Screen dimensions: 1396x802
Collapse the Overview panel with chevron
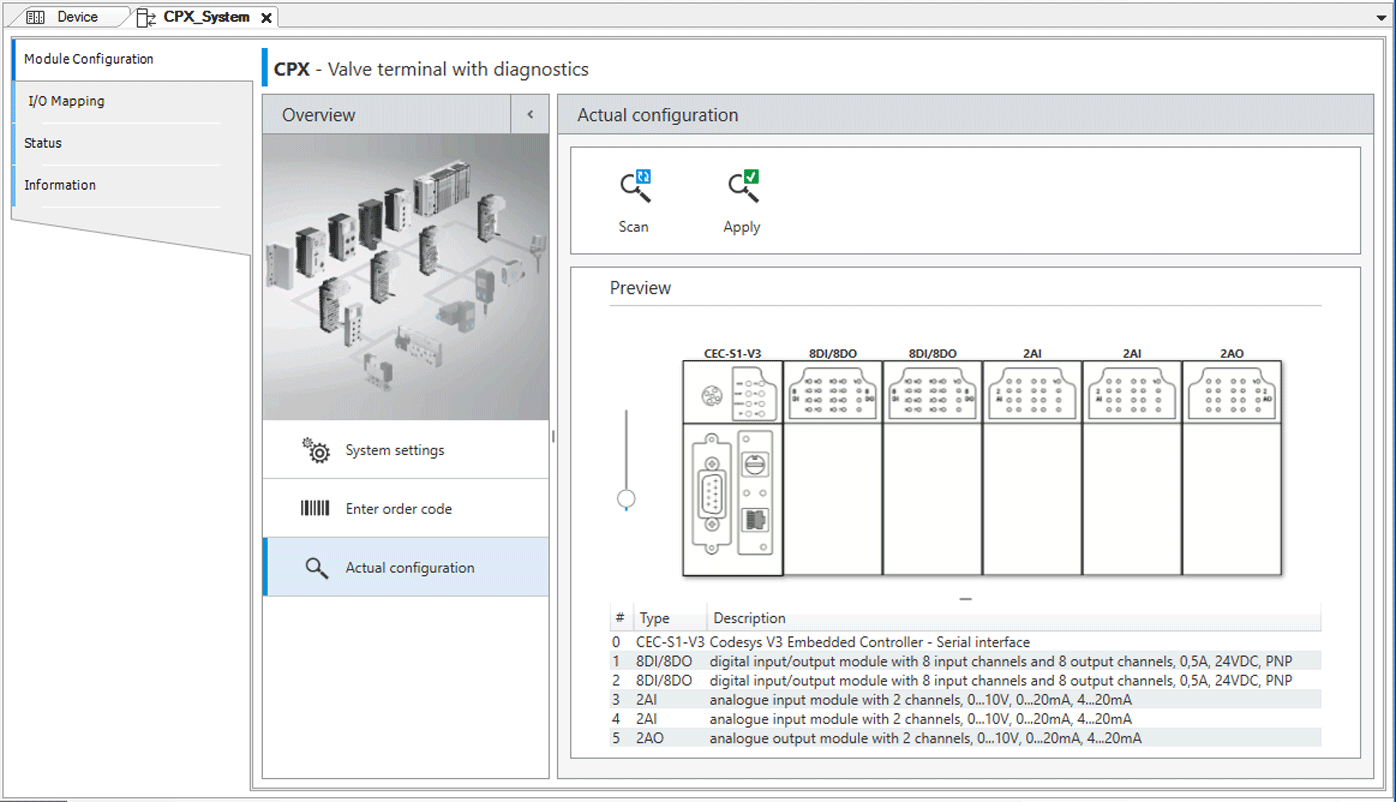530,115
